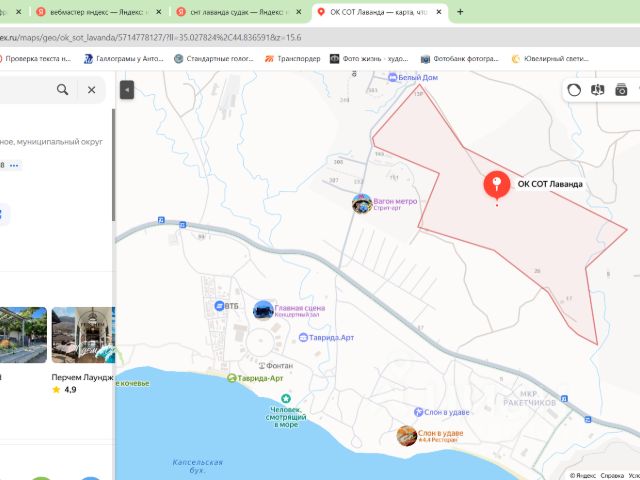The height and width of the screenshot is (480, 640).
Task: Open the street panoramas control
Action: pyautogui.click(x=598, y=90)
